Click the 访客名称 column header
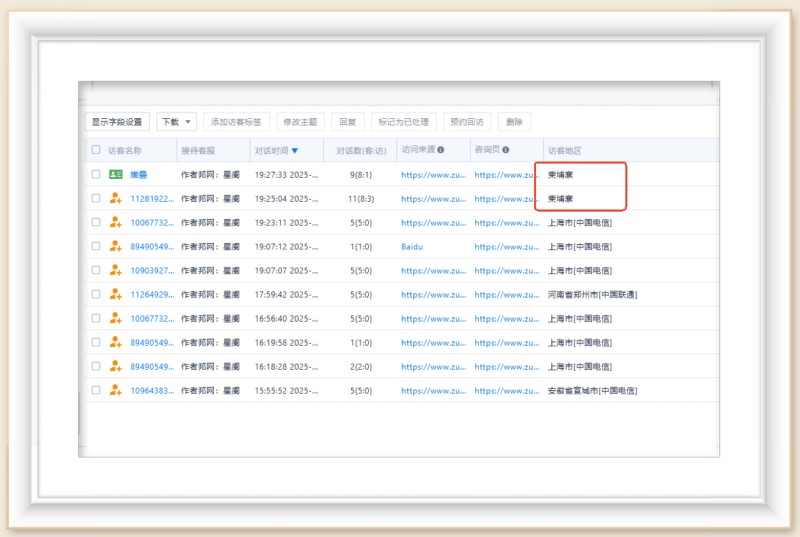 125,151
